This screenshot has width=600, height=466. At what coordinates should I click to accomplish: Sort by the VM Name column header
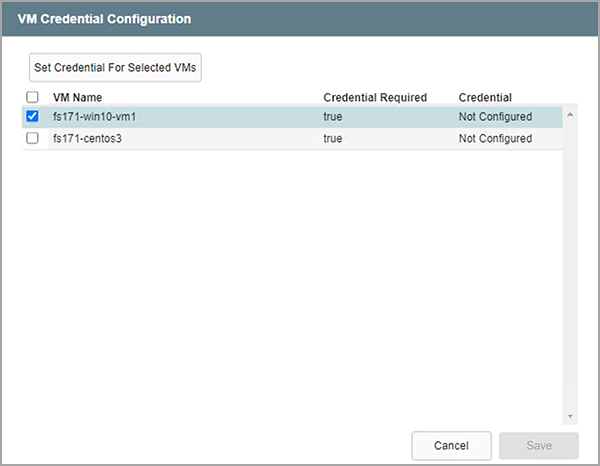click(x=77, y=98)
